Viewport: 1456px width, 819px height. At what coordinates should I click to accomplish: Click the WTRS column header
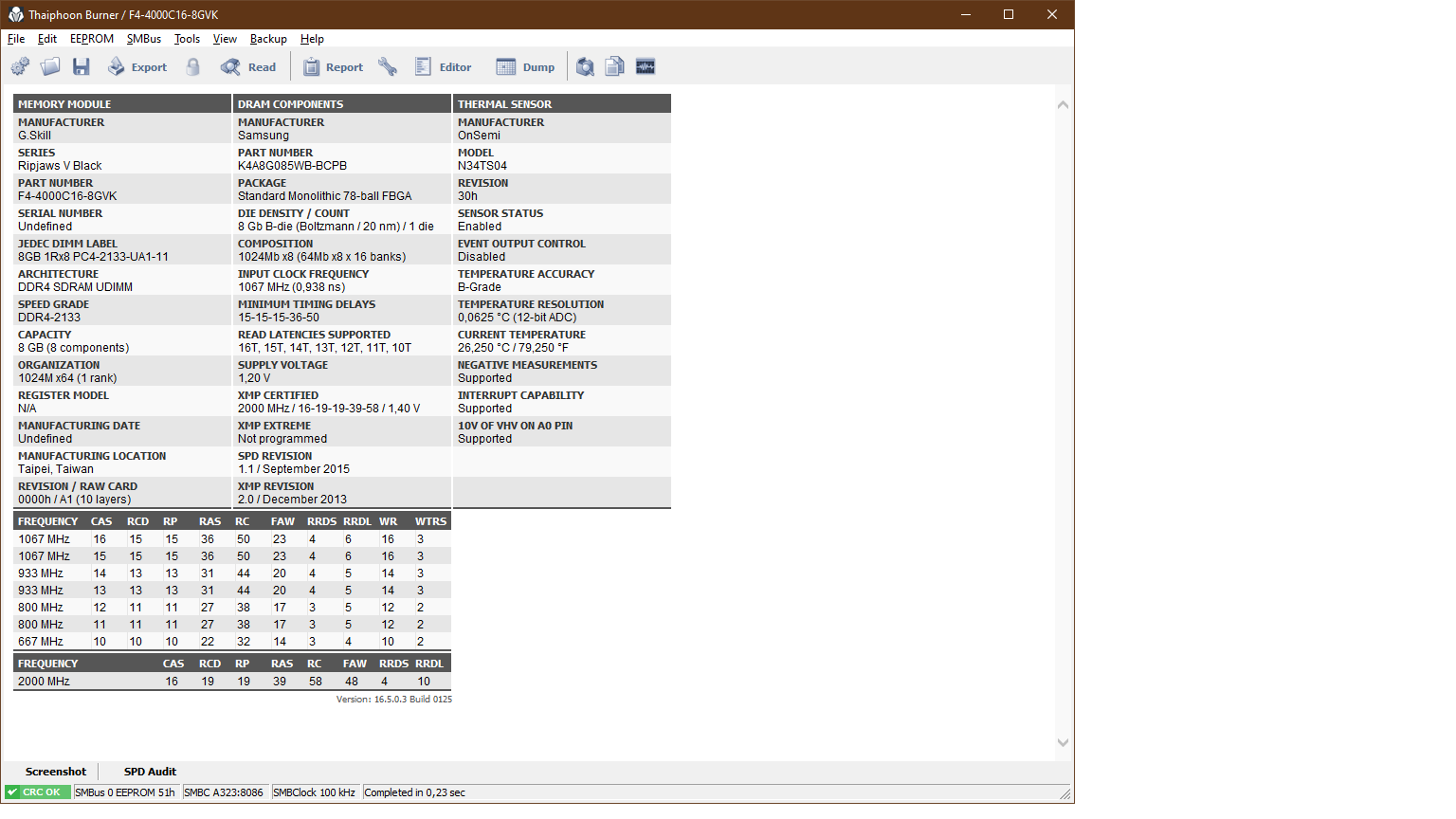pyautogui.click(x=430, y=521)
